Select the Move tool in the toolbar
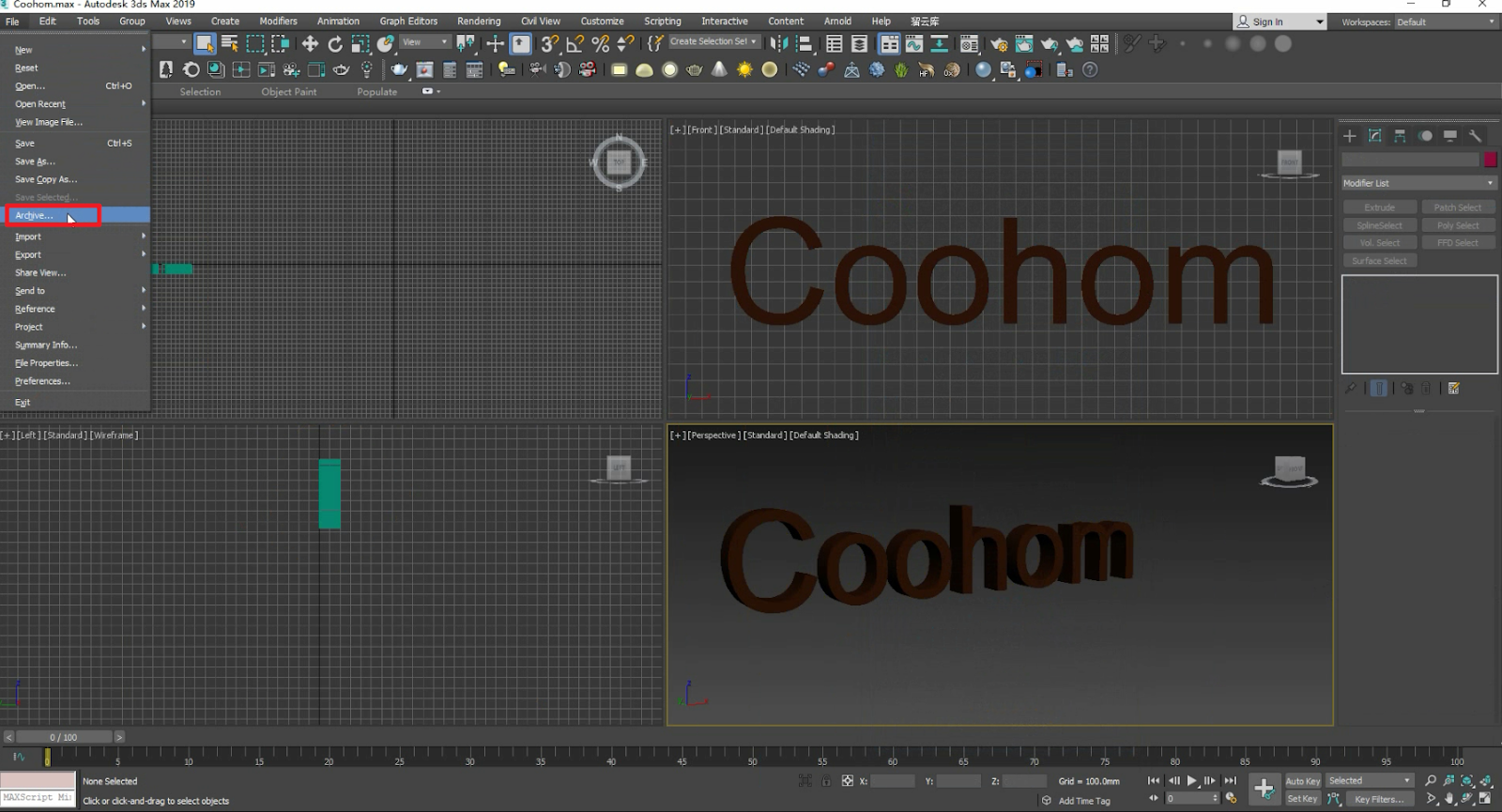 coord(309,43)
